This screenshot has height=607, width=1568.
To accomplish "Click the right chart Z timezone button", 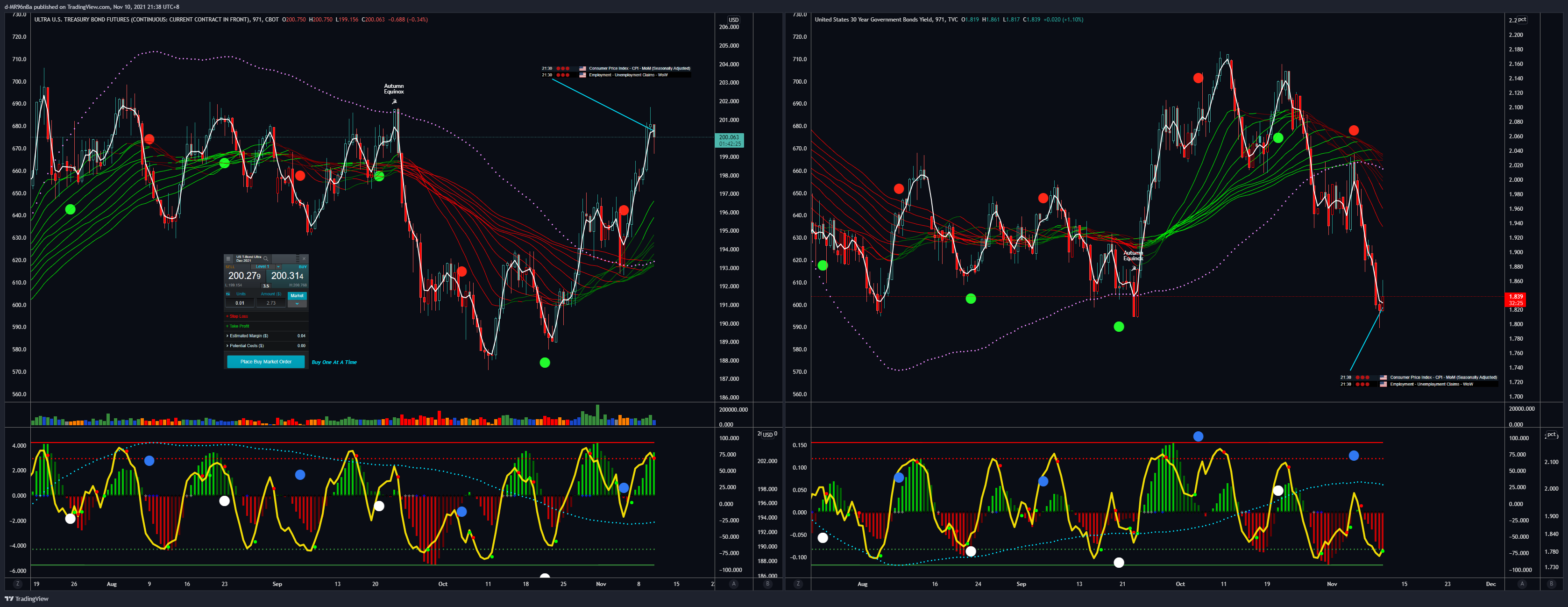I will coord(798,584).
